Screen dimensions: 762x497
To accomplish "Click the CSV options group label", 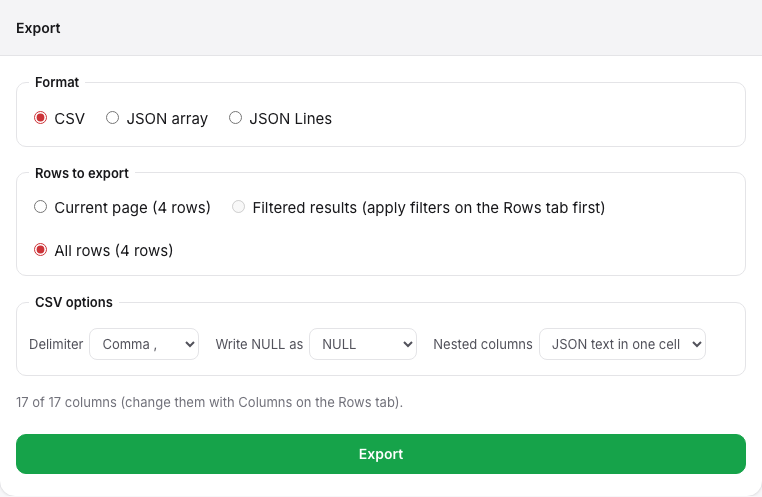I will click(74, 302).
